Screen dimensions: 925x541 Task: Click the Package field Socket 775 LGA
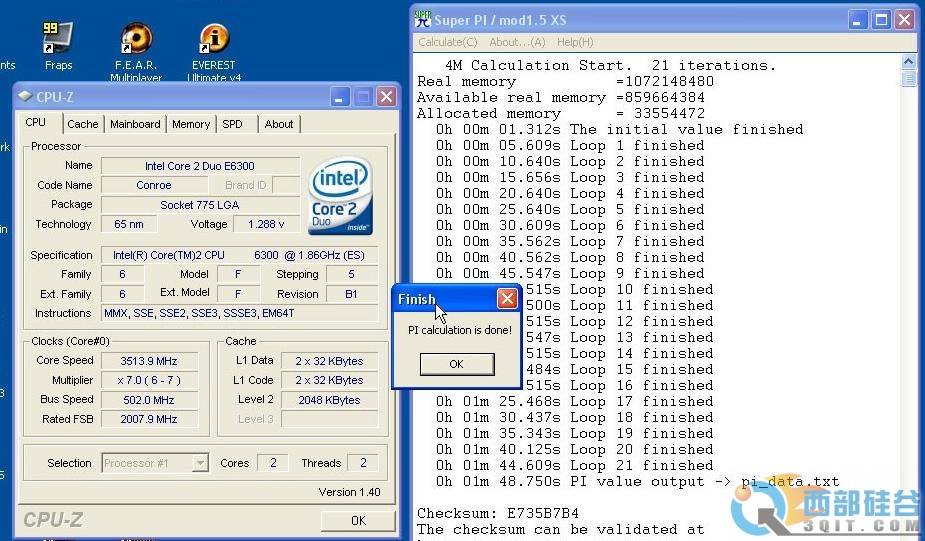point(200,205)
